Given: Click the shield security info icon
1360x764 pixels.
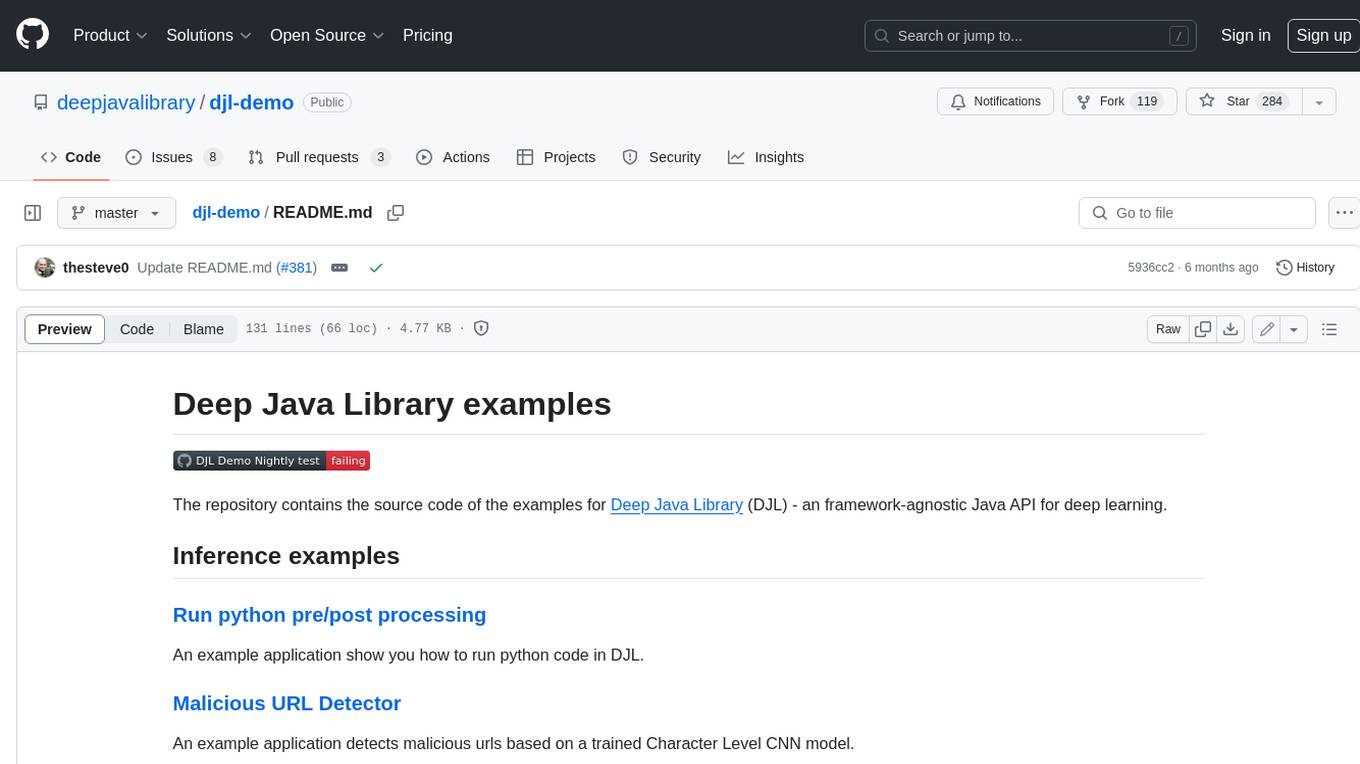Looking at the screenshot, I should pos(481,328).
